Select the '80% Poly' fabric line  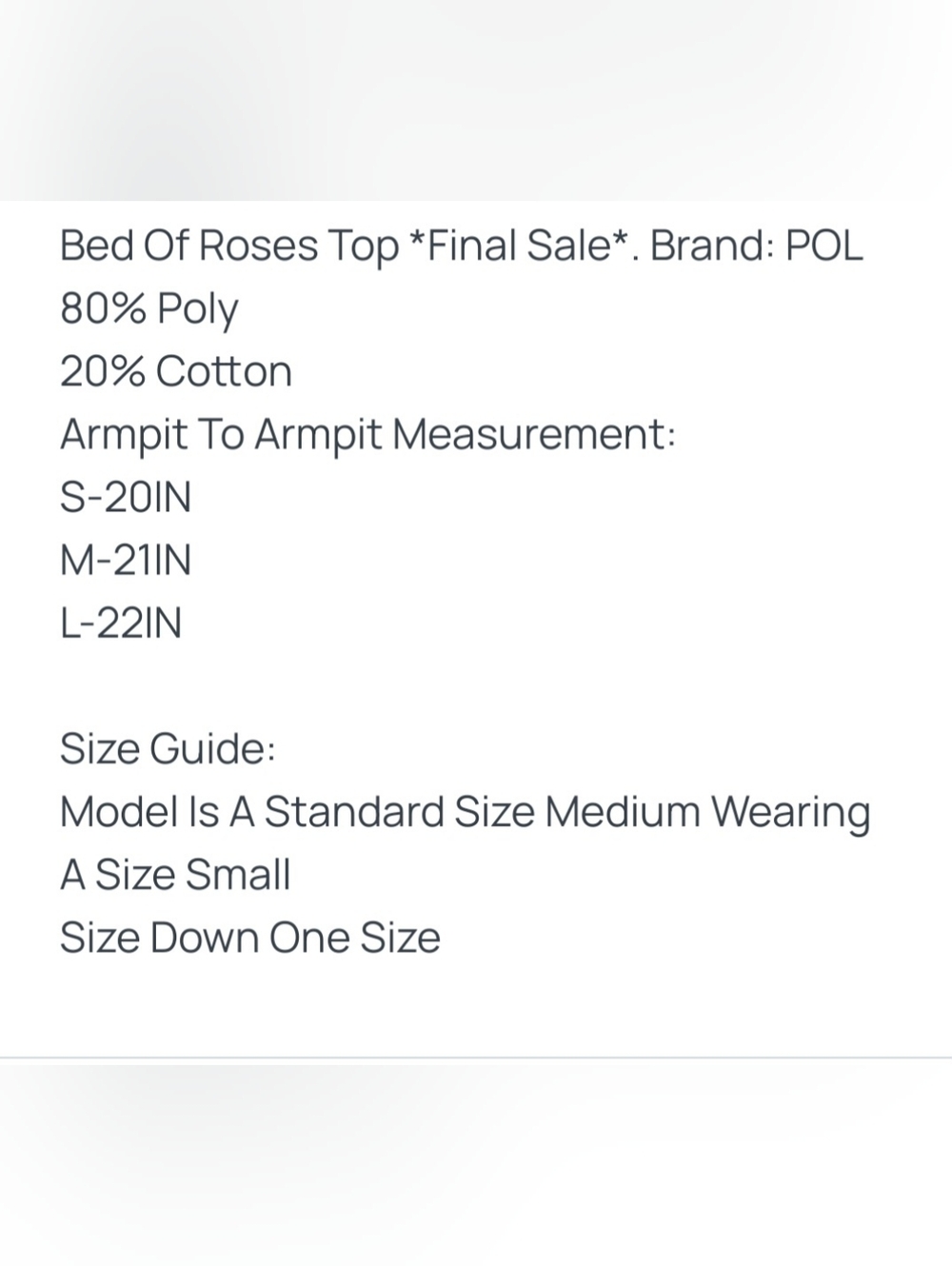pyautogui.click(x=149, y=309)
